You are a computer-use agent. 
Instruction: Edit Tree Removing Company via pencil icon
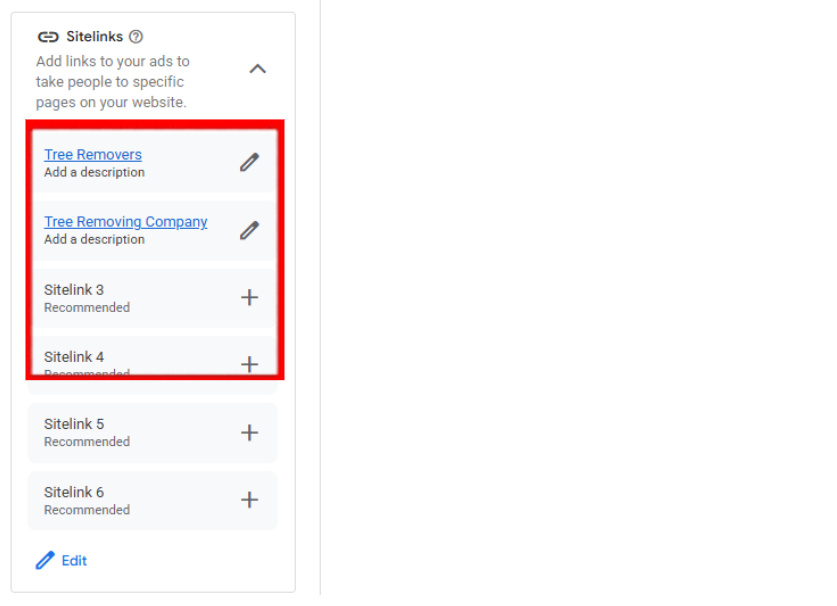249,230
